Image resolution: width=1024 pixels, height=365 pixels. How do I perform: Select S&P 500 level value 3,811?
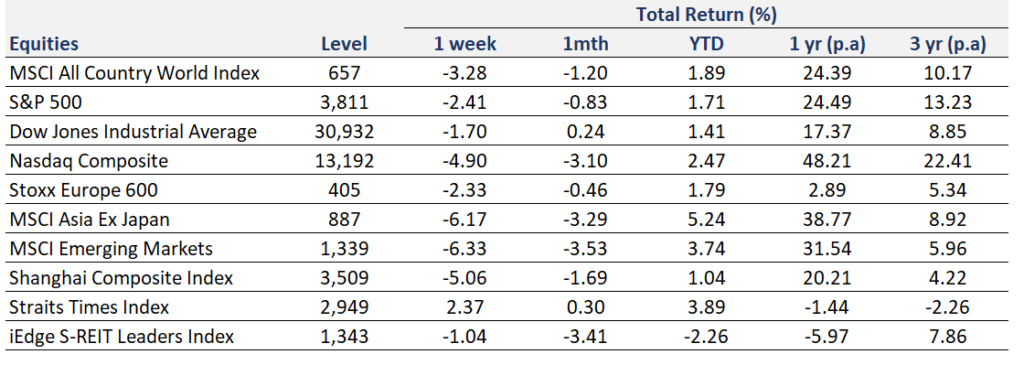(344, 103)
